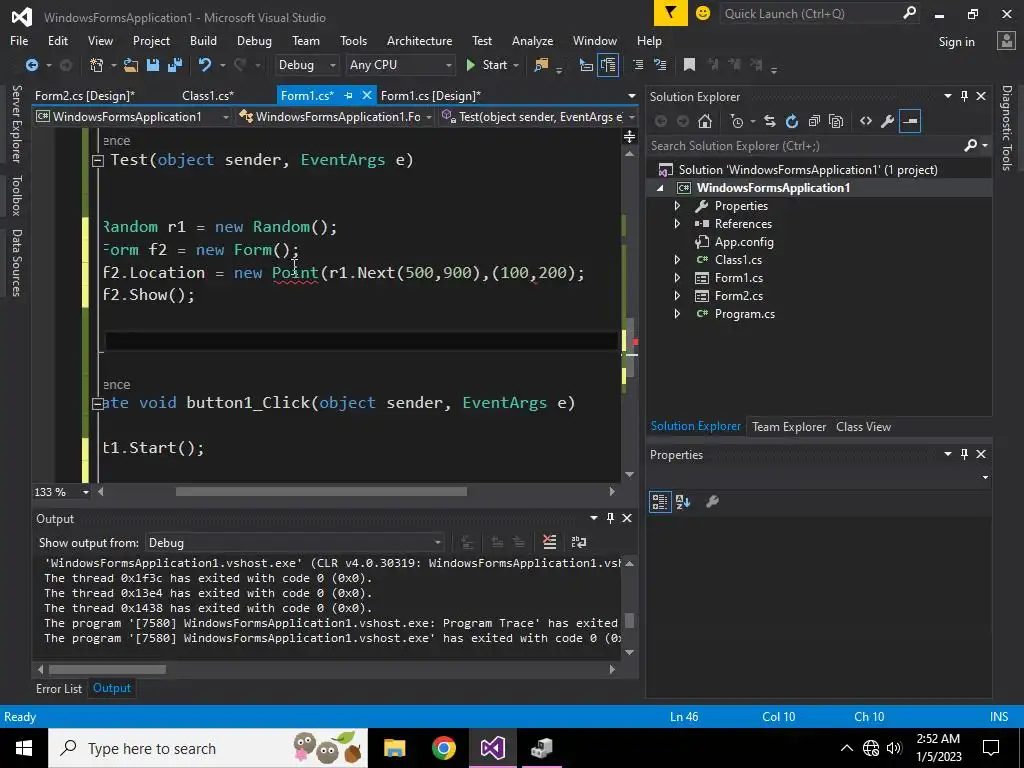Click the Collapse All icon in Solution Explorer

pyautogui.click(x=814, y=121)
